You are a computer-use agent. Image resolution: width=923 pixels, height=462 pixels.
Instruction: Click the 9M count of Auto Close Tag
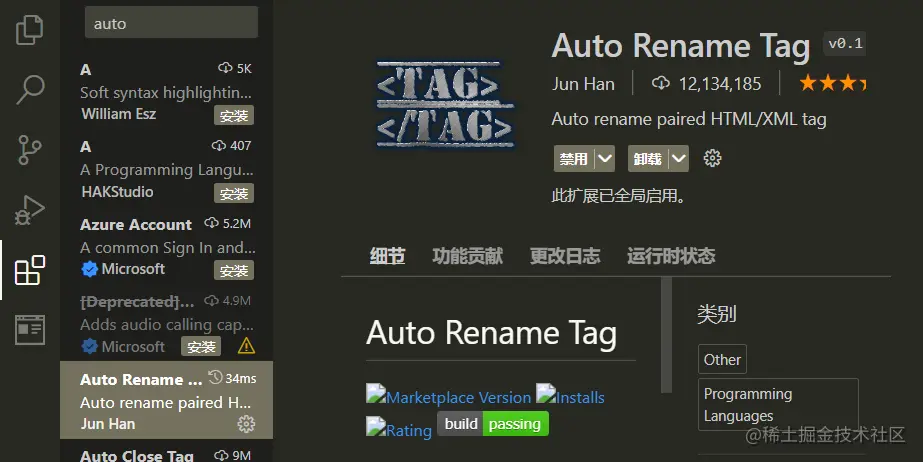(x=241, y=455)
